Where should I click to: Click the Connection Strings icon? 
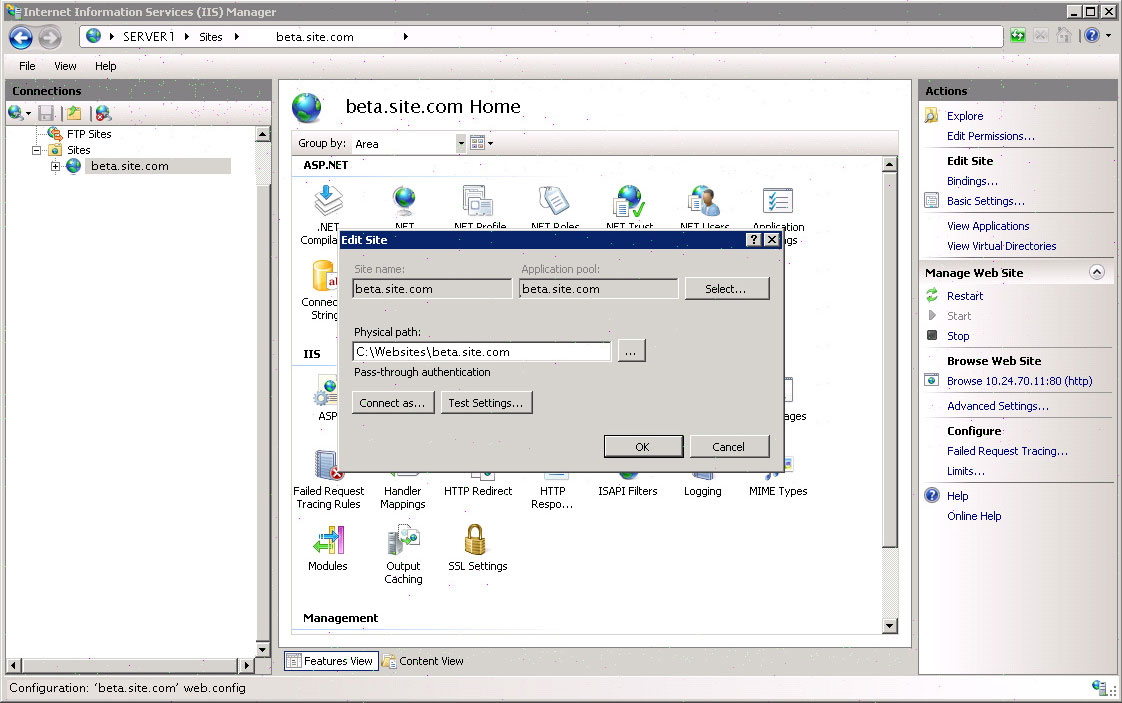tap(323, 276)
